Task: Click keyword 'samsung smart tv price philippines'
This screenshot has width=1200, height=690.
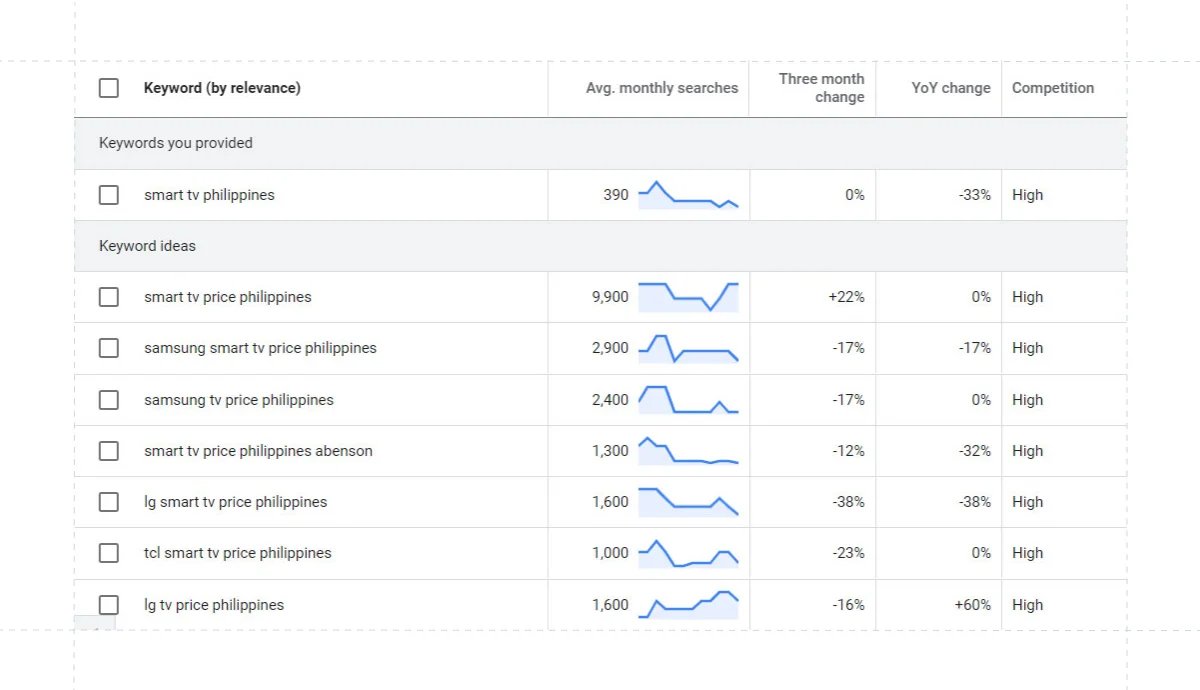Action: (260, 348)
